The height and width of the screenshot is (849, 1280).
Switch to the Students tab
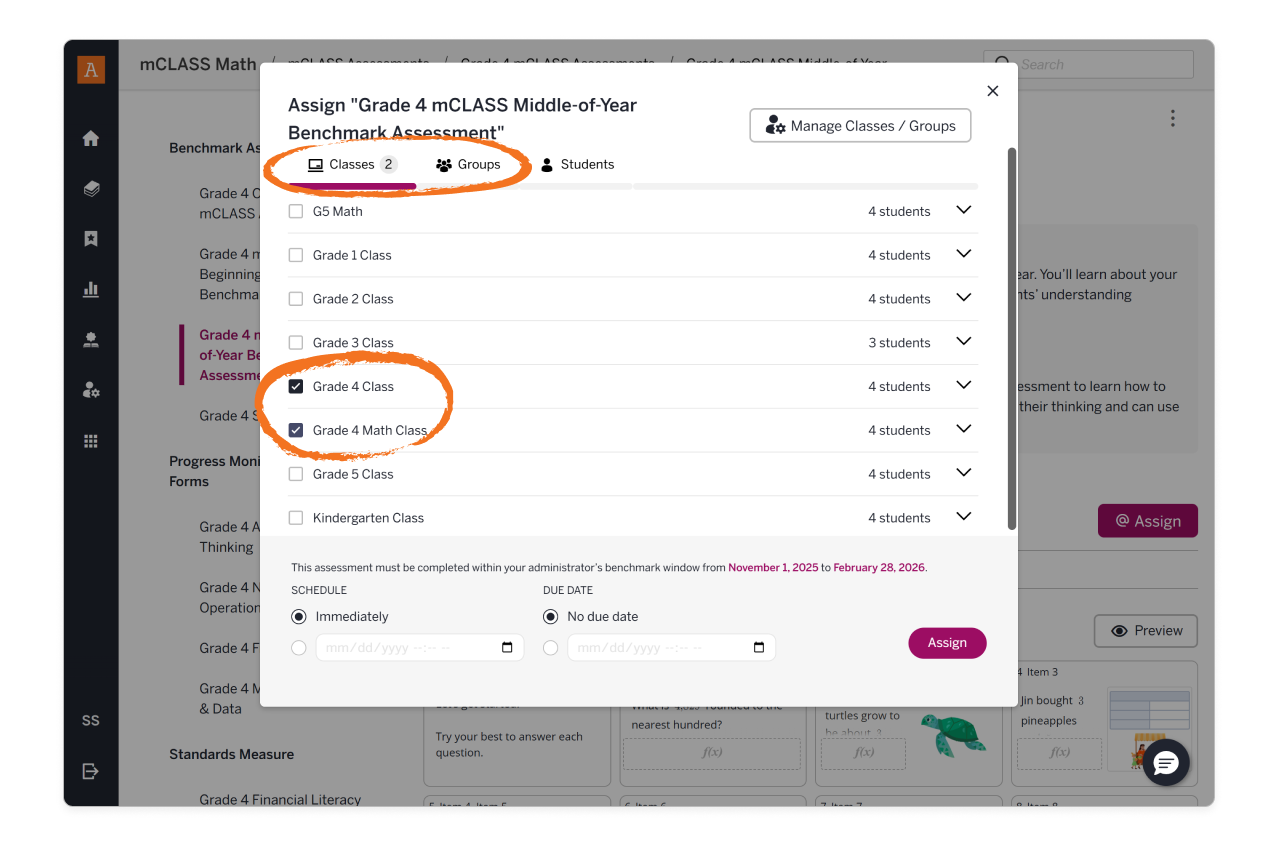577,165
